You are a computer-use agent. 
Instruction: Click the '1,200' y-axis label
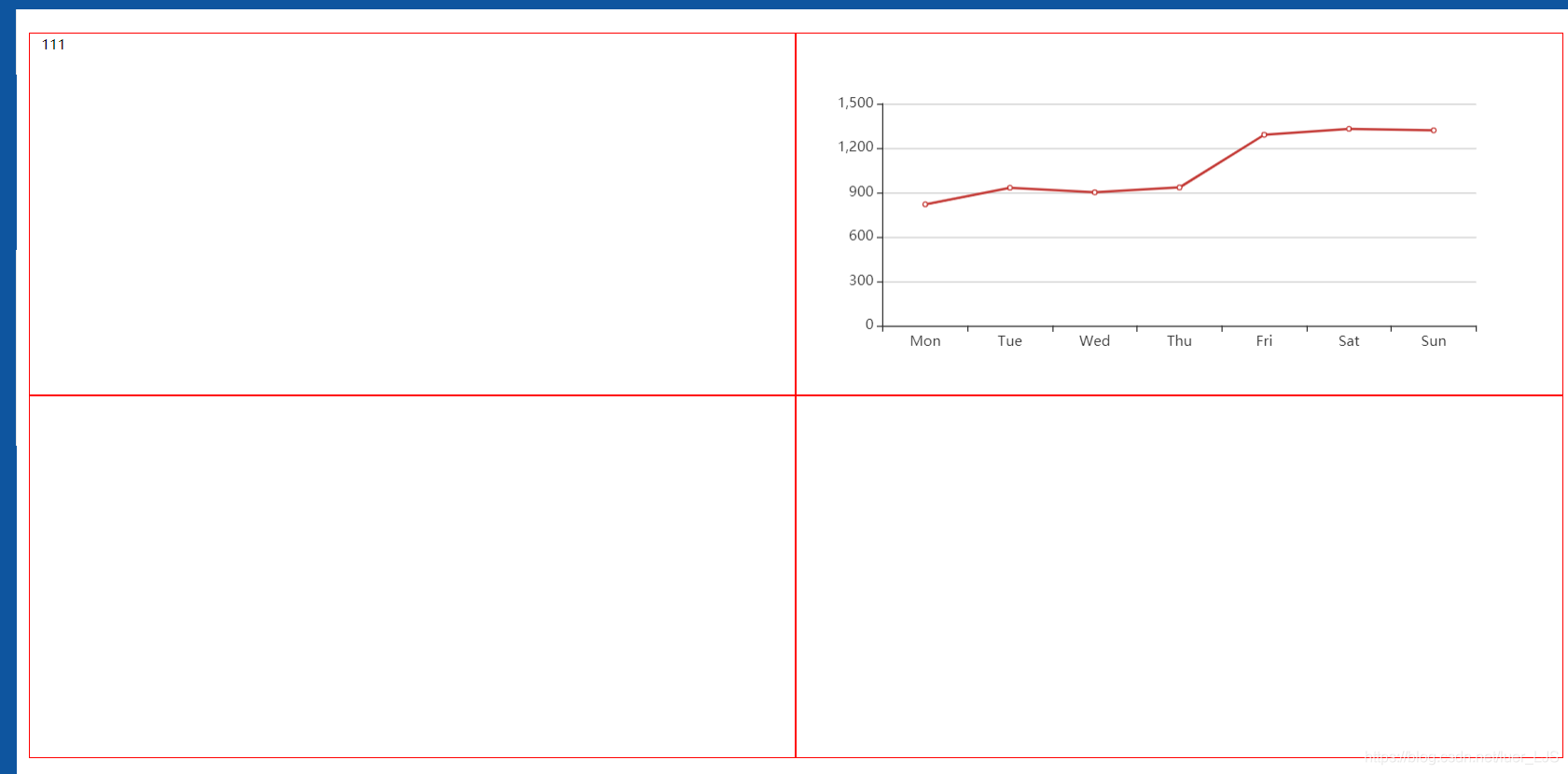[855, 147]
